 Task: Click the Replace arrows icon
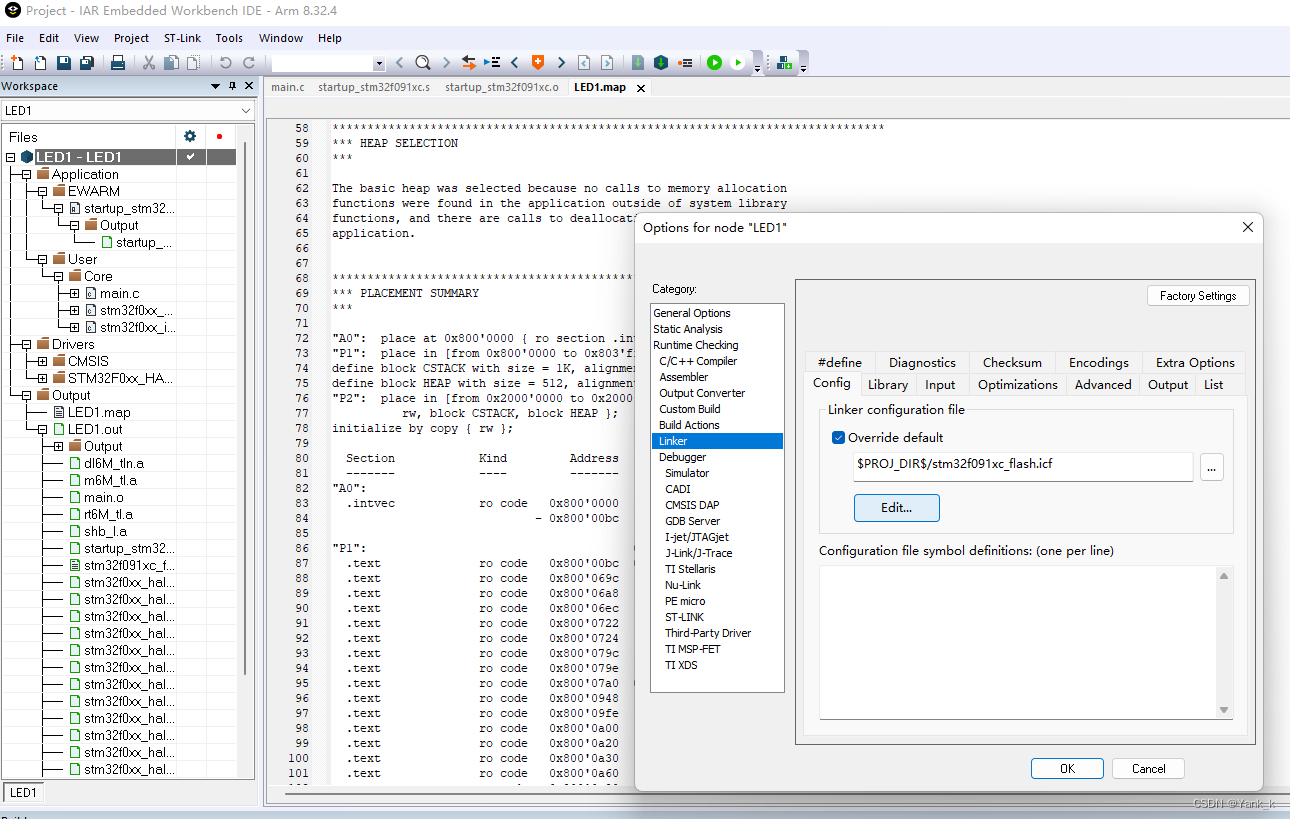click(468, 63)
